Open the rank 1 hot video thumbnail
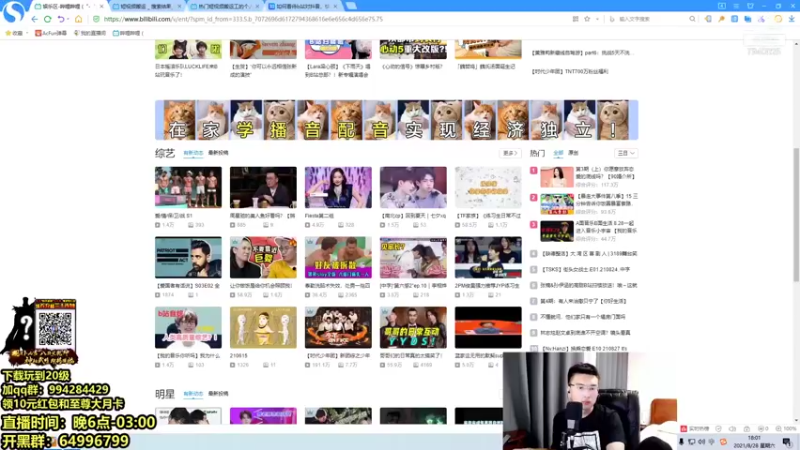 pos(557,177)
